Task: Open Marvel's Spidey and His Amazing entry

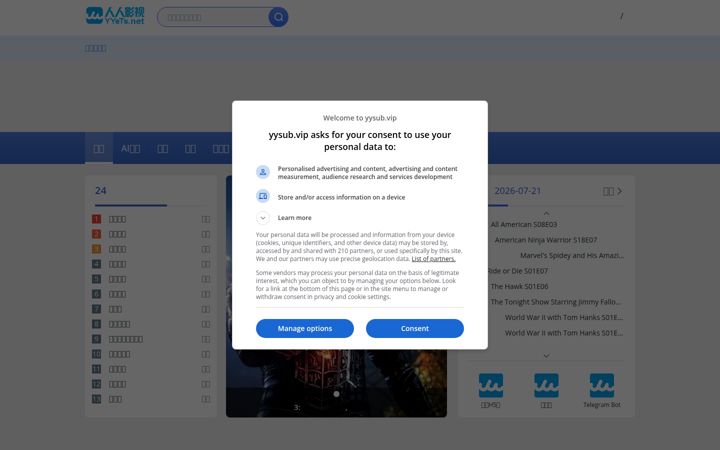Action: pyautogui.click(x=572, y=255)
